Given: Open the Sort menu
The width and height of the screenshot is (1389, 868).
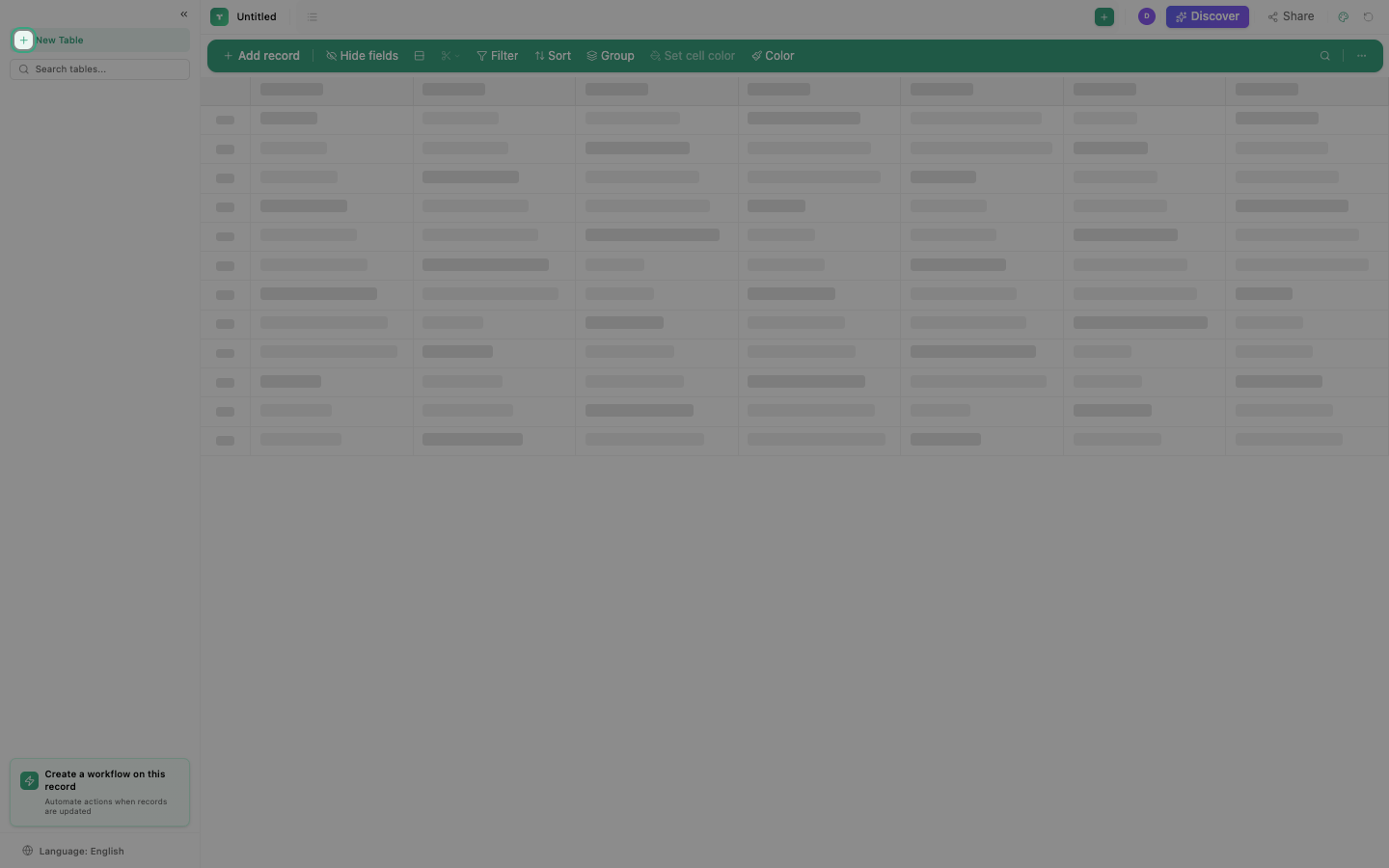Looking at the screenshot, I should pyautogui.click(x=553, y=56).
